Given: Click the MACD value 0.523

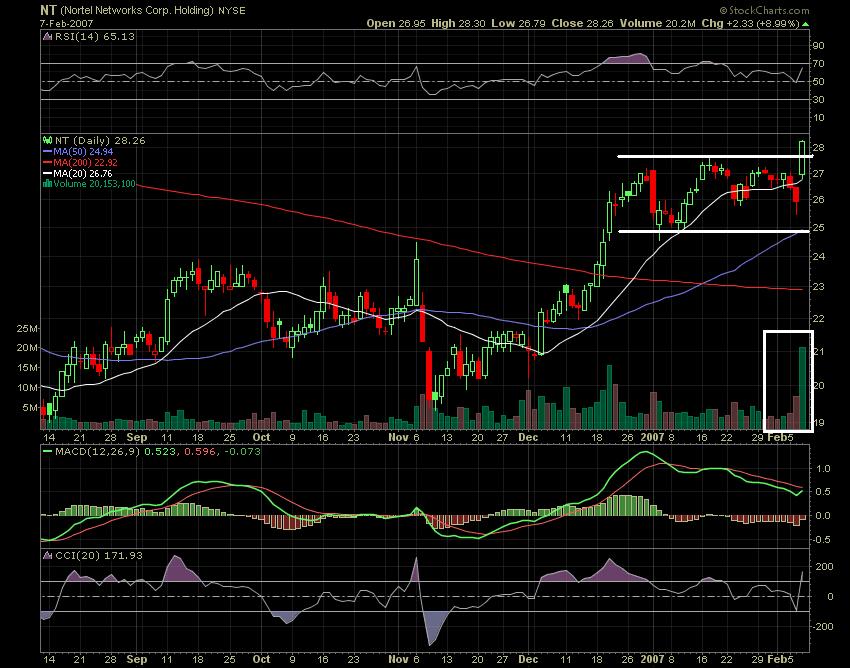Looking at the screenshot, I should [160, 451].
